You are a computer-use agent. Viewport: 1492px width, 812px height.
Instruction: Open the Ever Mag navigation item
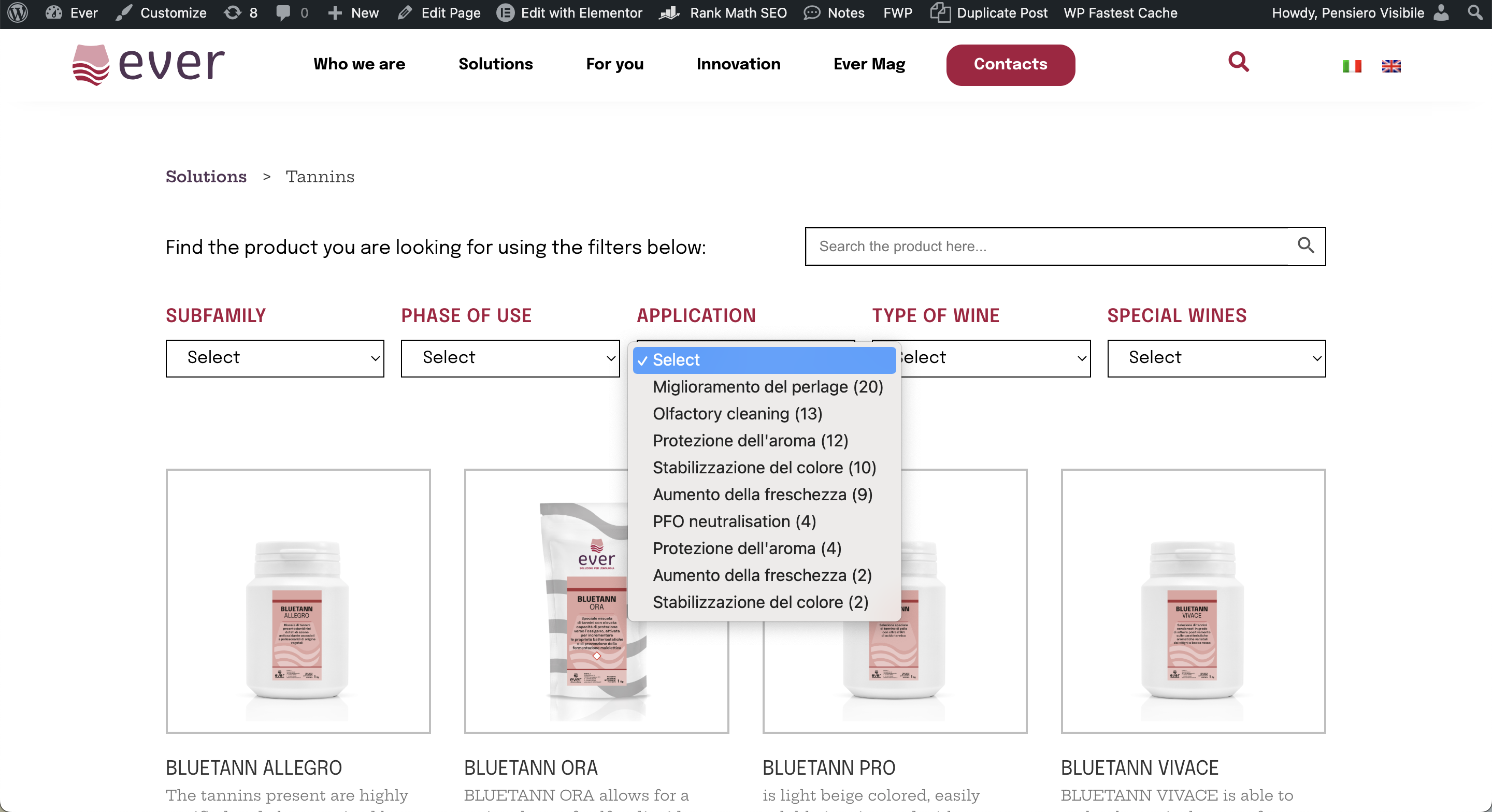(869, 64)
